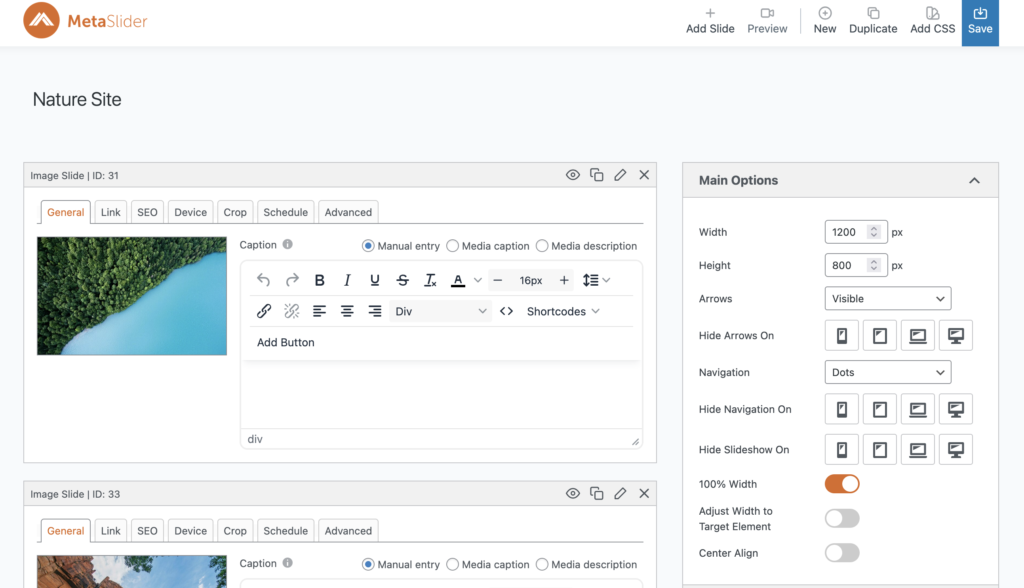
Task: Toggle visibility eye icon of slide 31
Action: [x=572, y=175]
